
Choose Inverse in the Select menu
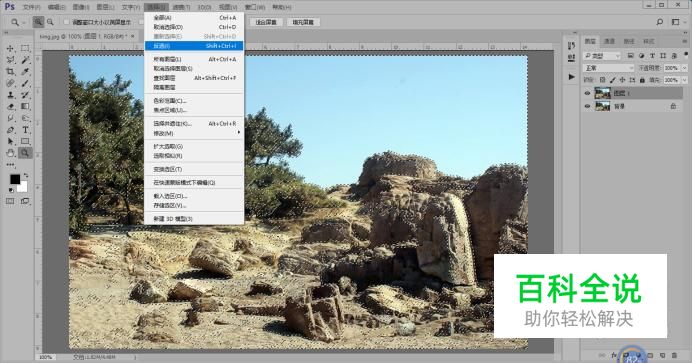coord(194,46)
